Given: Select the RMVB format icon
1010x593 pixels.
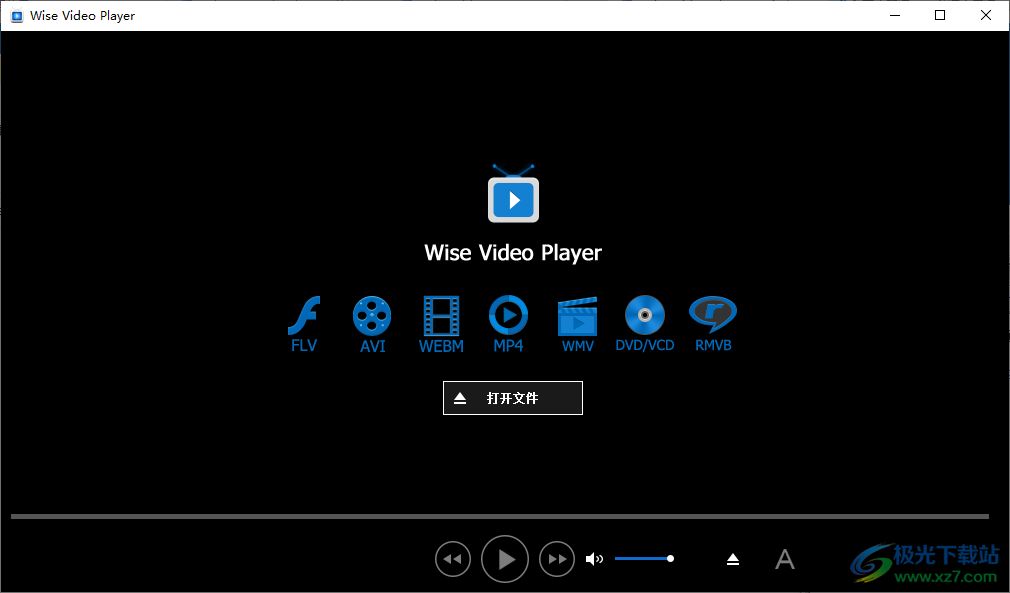Looking at the screenshot, I should tap(713, 318).
